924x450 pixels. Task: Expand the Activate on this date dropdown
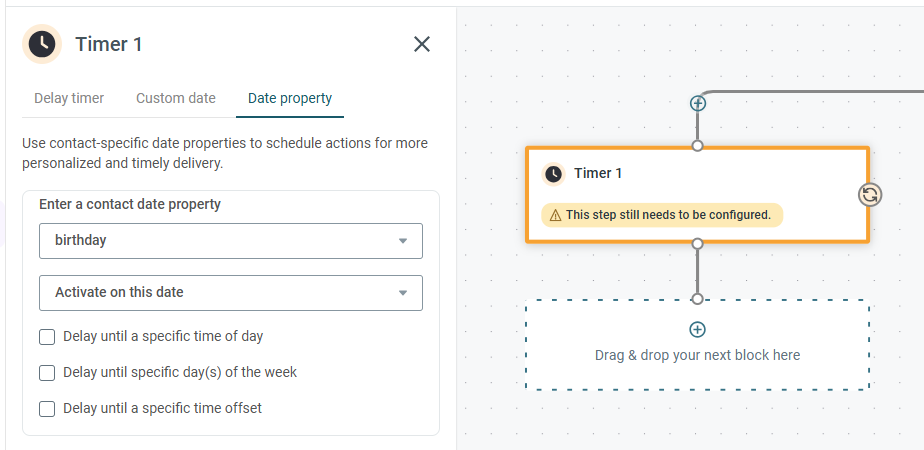click(231, 293)
